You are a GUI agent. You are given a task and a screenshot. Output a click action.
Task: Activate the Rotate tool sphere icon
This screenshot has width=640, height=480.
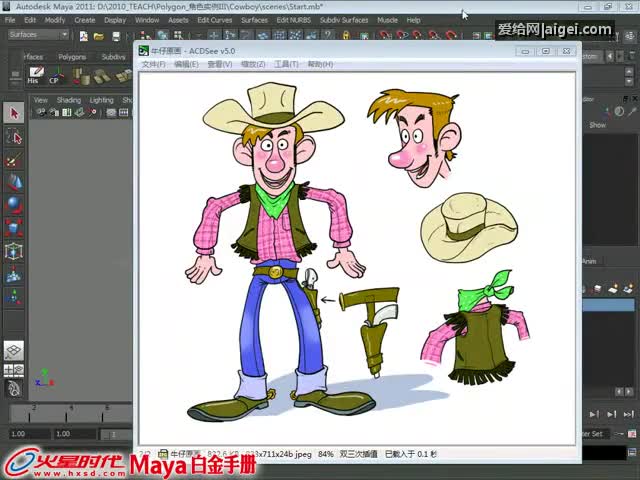[x=14, y=205]
